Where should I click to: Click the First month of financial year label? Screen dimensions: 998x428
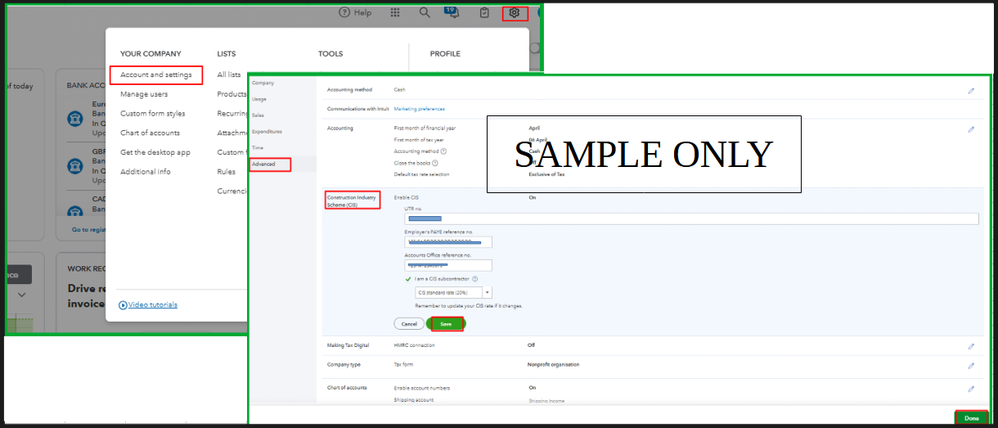pyautogui.click(x=425, y=128)
